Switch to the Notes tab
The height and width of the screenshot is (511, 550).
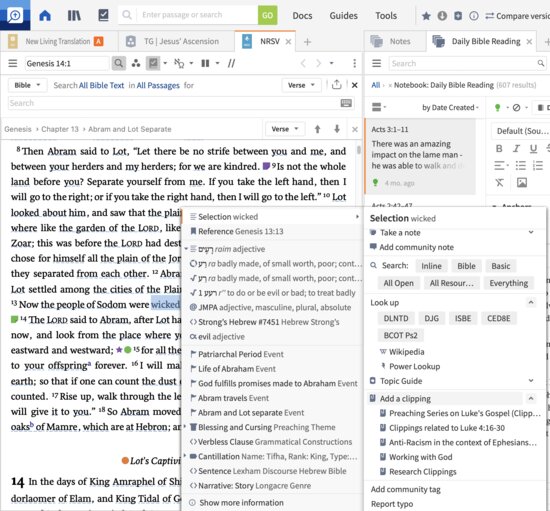click(x=395, y=41)
